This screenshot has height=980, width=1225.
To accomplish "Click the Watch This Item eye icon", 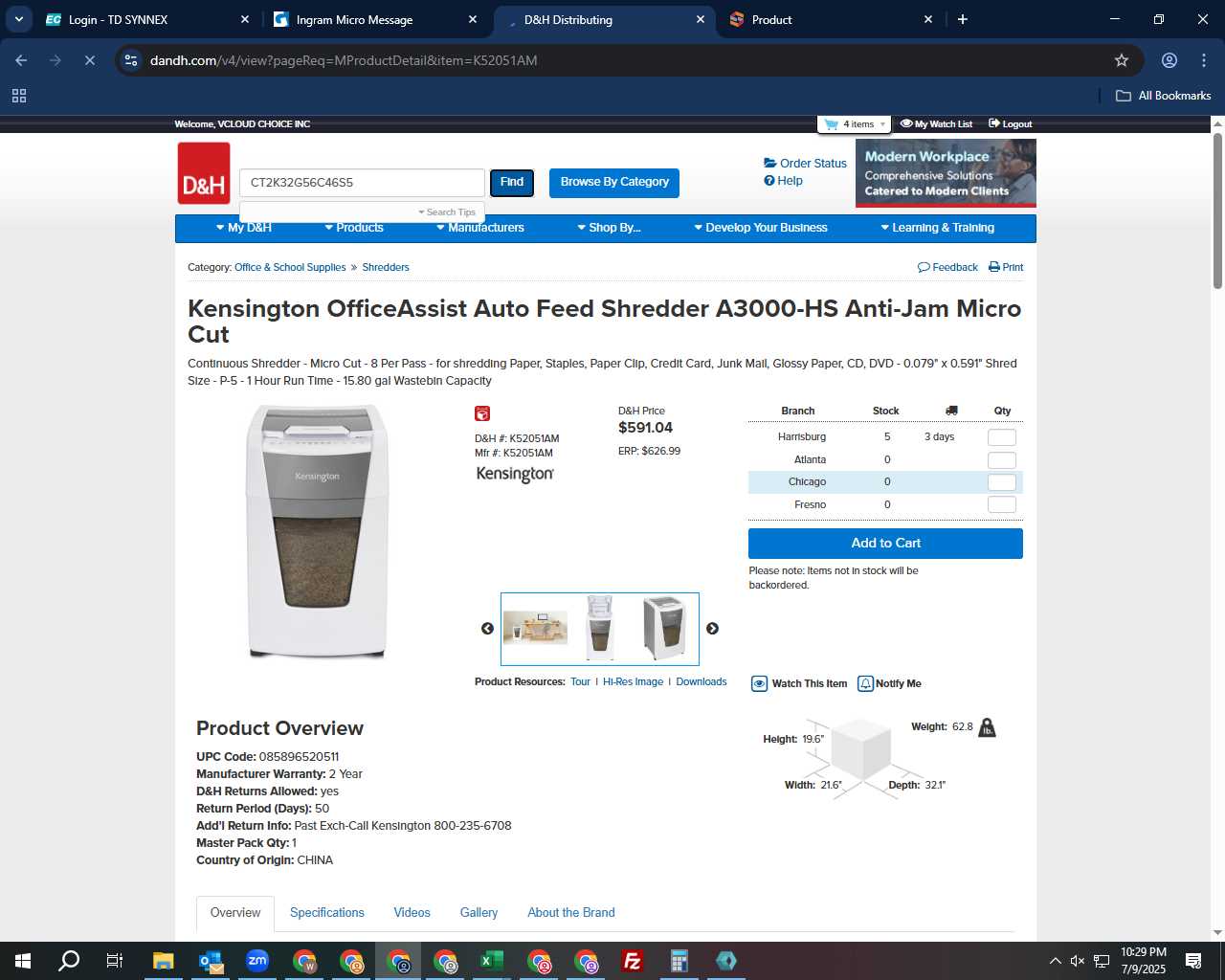I will (x=759, y=683).
